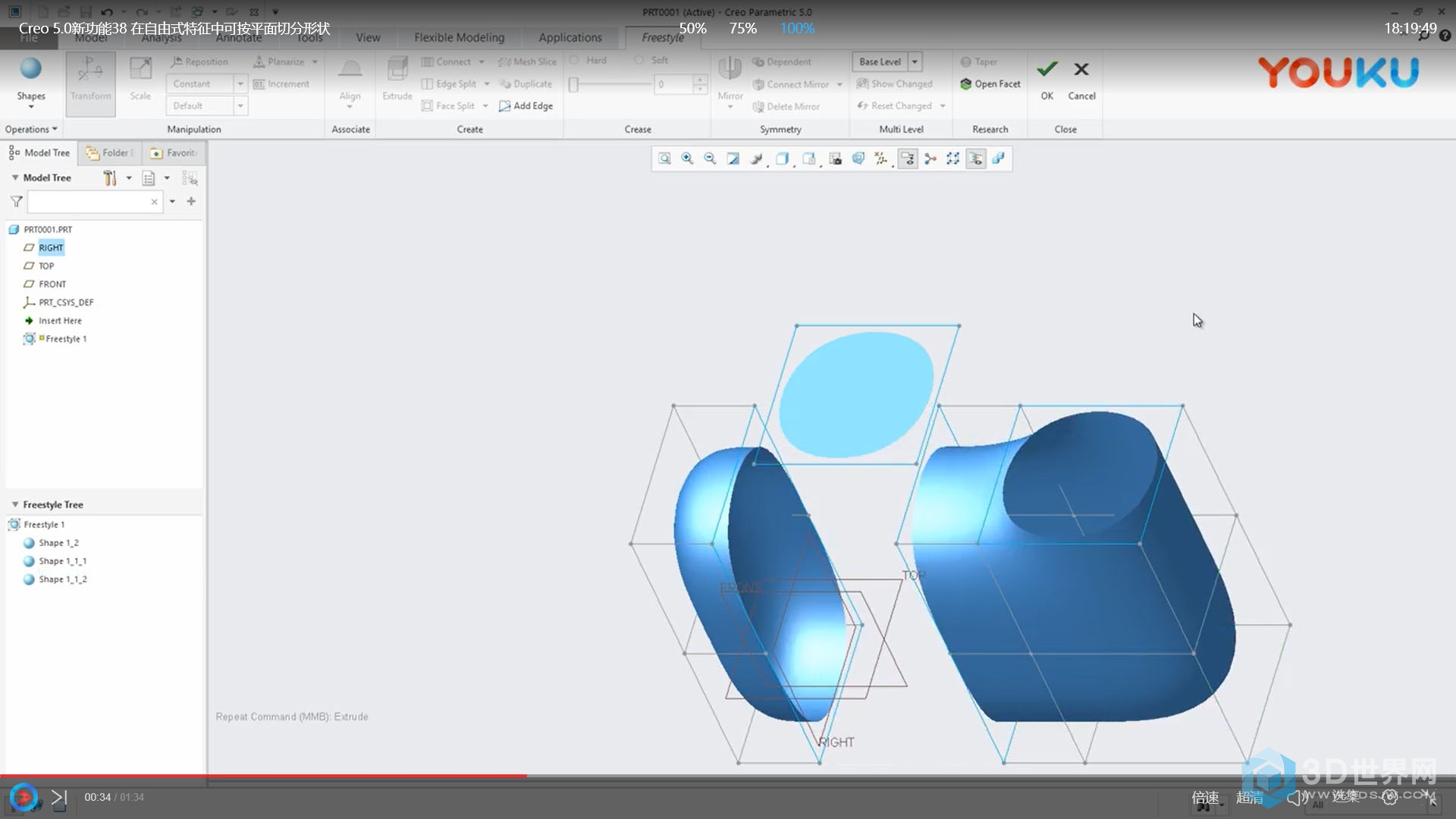Click the Refit view icon

664,158
